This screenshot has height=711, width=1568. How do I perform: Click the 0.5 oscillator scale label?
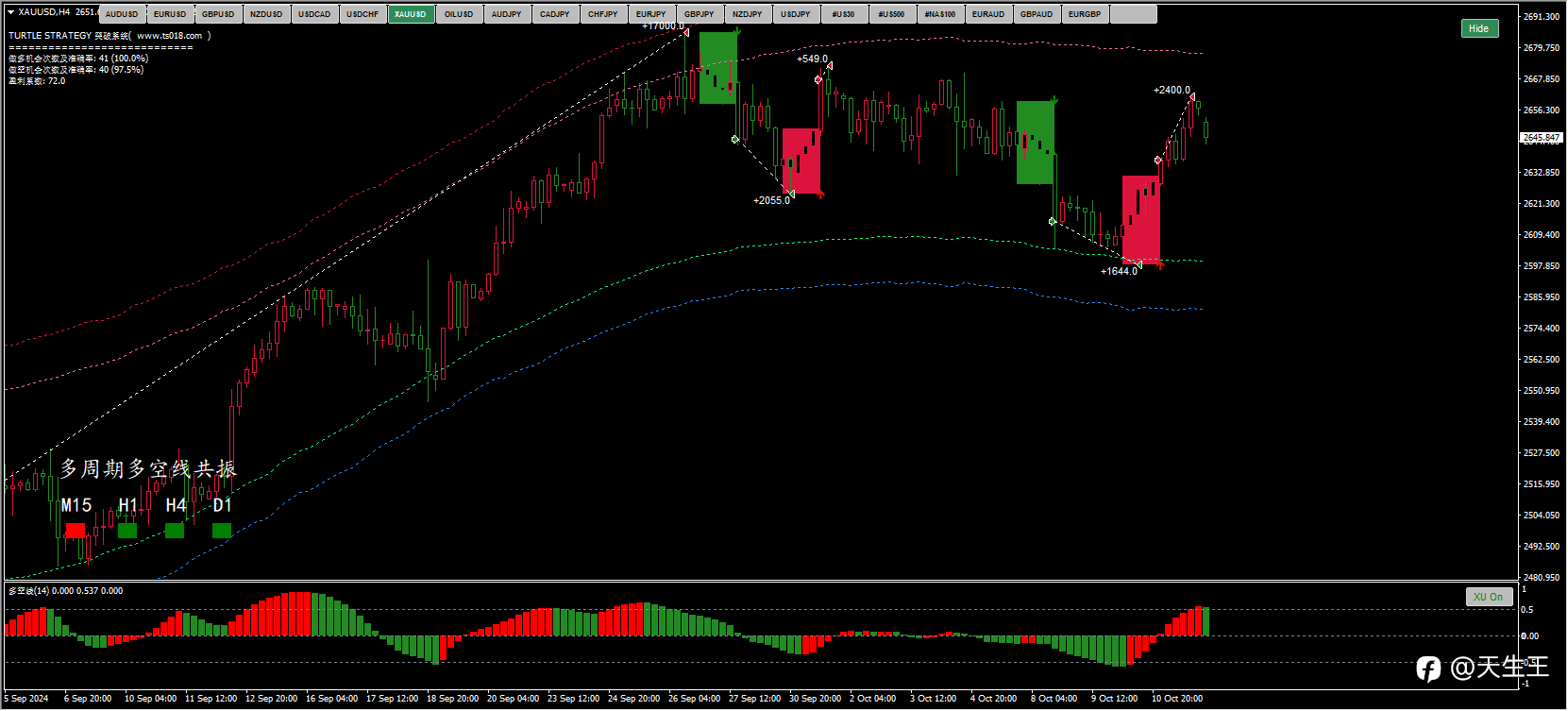coord(1527,610)
